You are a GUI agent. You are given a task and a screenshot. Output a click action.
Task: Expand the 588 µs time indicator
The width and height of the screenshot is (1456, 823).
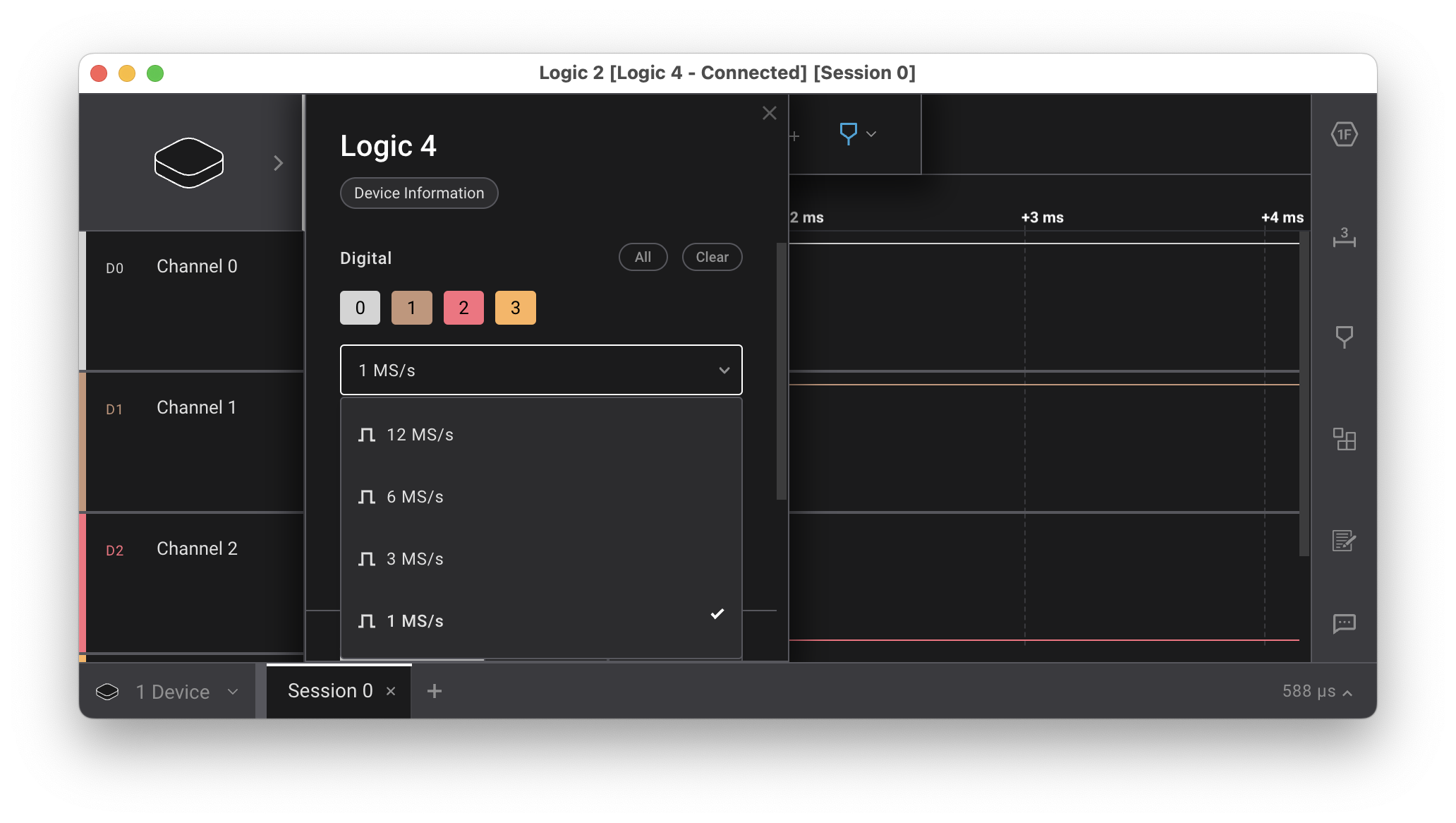1317,692
